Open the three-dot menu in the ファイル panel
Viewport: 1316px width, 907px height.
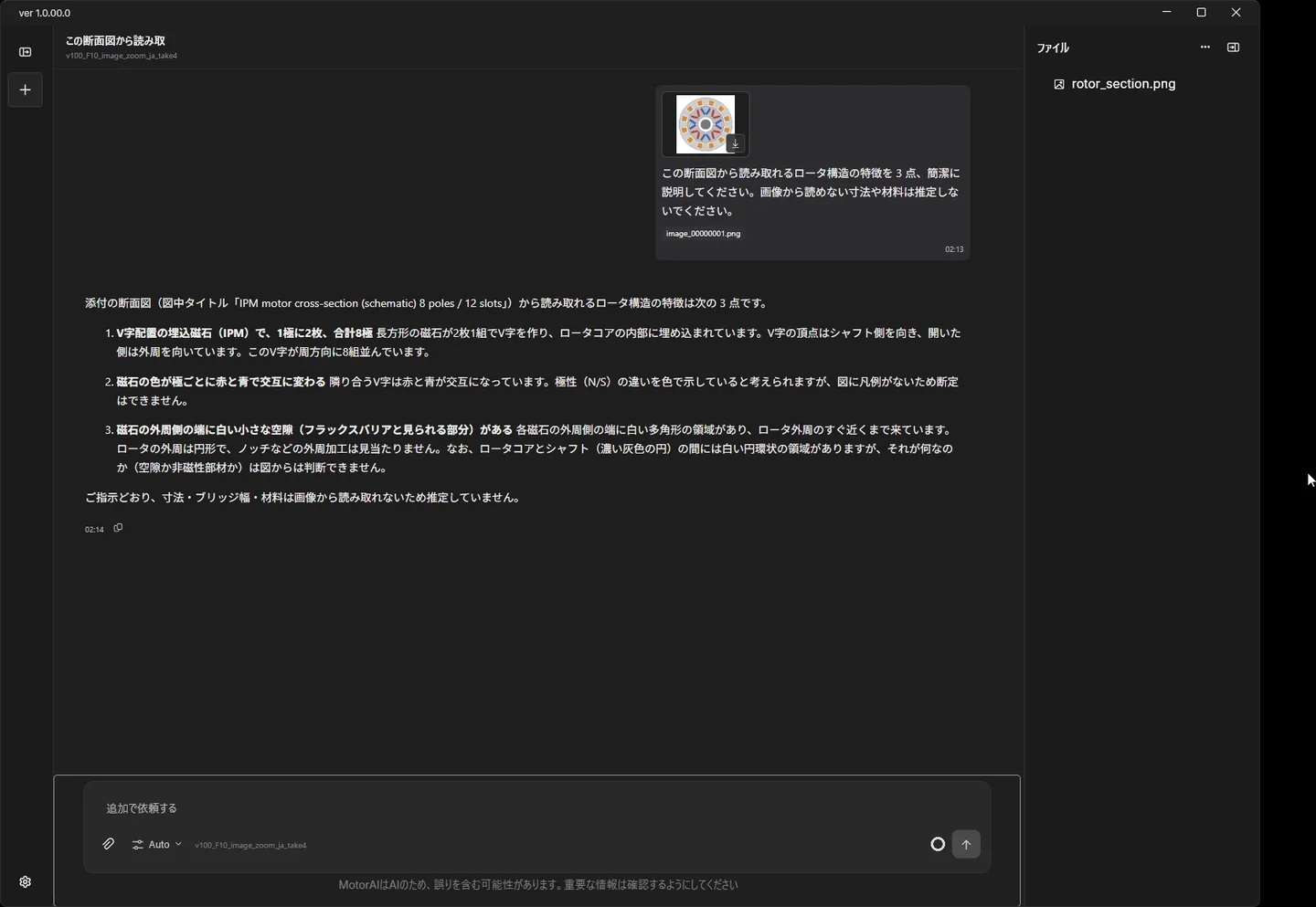[1205, 47]
